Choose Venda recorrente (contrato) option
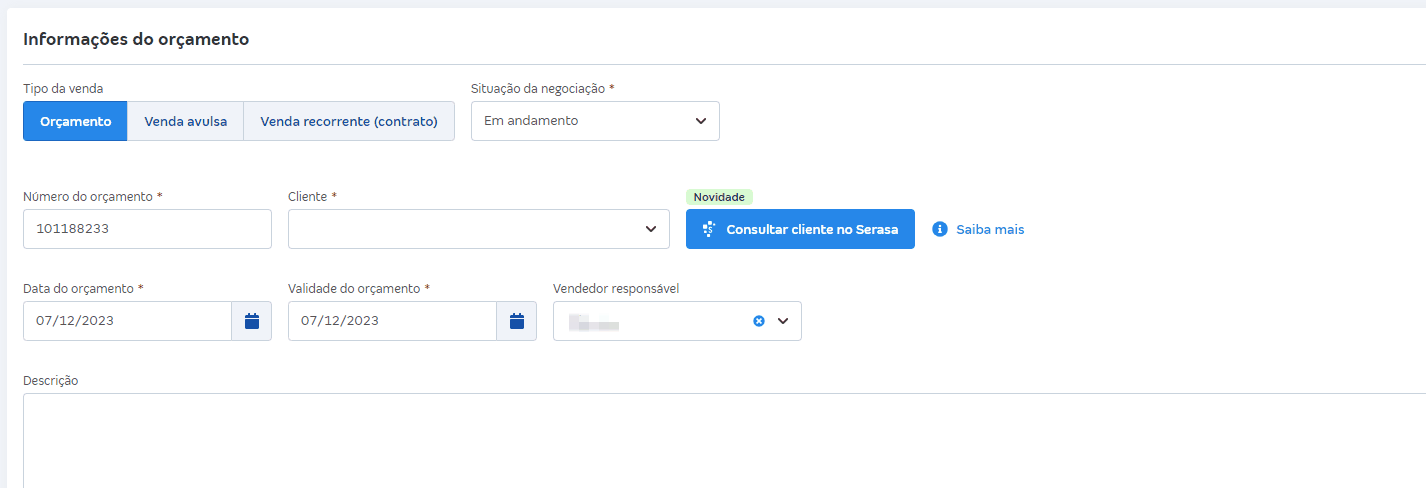Viewport: 1426px width, 488px height. coord(349,121)
